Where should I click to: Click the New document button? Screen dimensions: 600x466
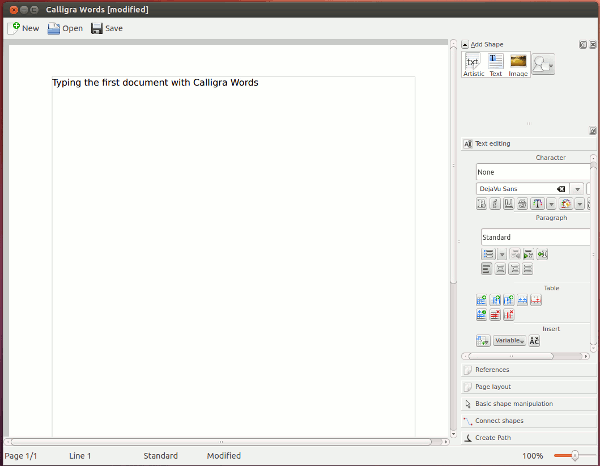[x=24, y=28]
